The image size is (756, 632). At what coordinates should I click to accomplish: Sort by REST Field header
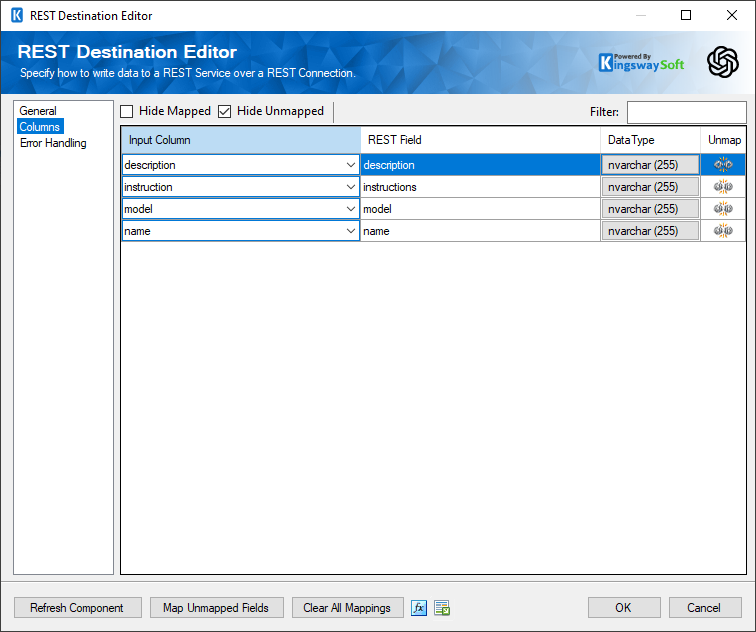tap(480, 140)
